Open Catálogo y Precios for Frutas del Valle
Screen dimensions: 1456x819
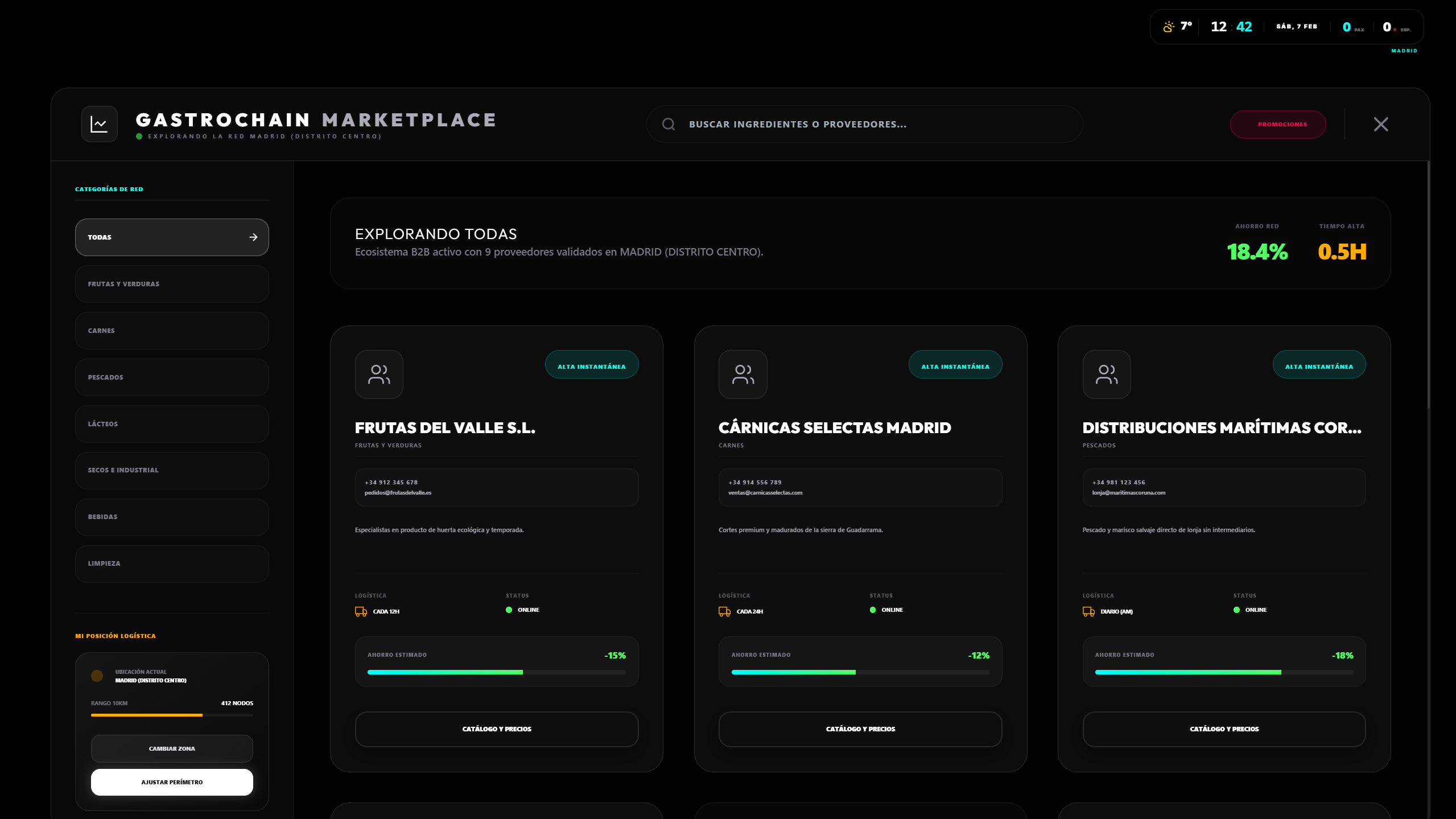tap(496, 729)
